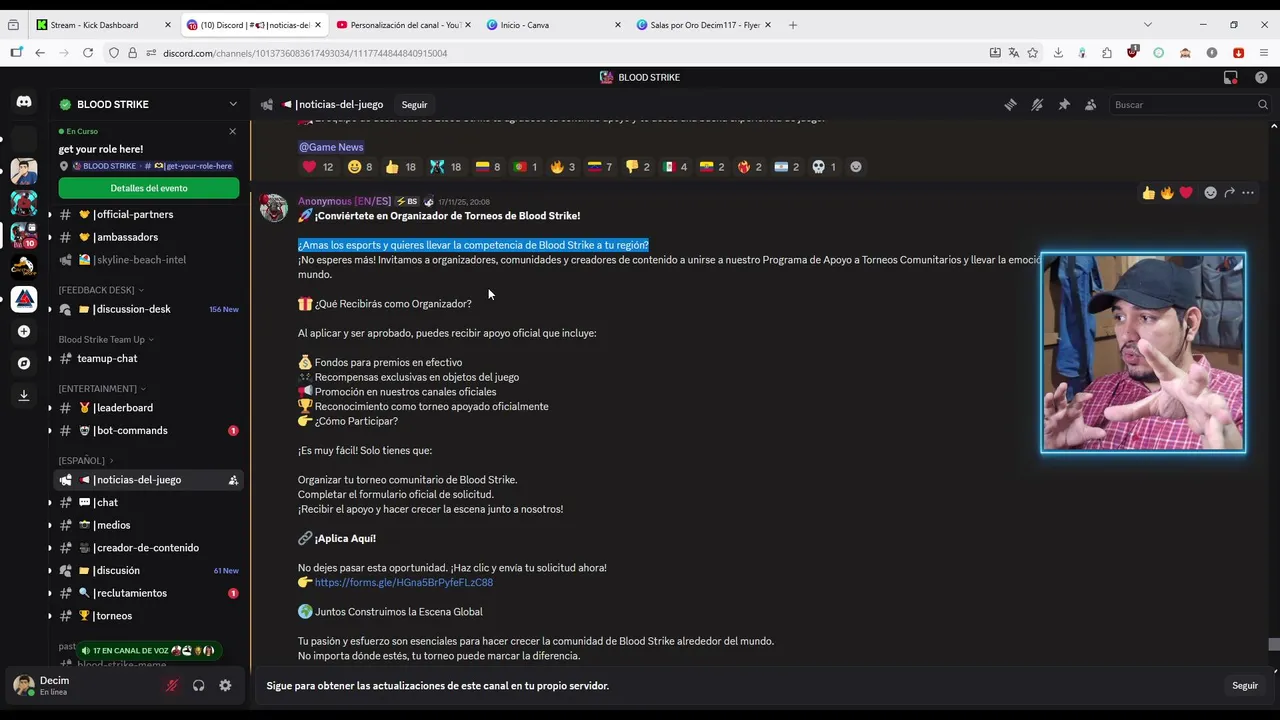
Task: Toggle the fire reaction showing 3
Action: pos(562,167)
